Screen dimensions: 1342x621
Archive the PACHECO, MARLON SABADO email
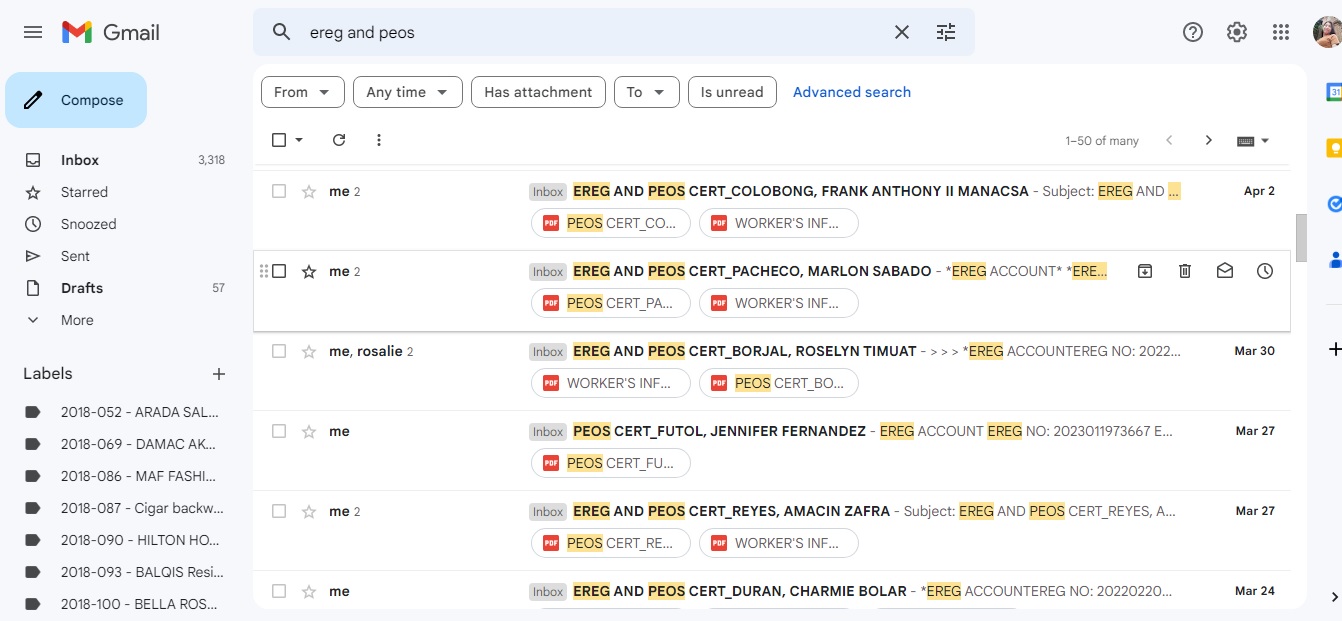click(x=1145, y=271)
